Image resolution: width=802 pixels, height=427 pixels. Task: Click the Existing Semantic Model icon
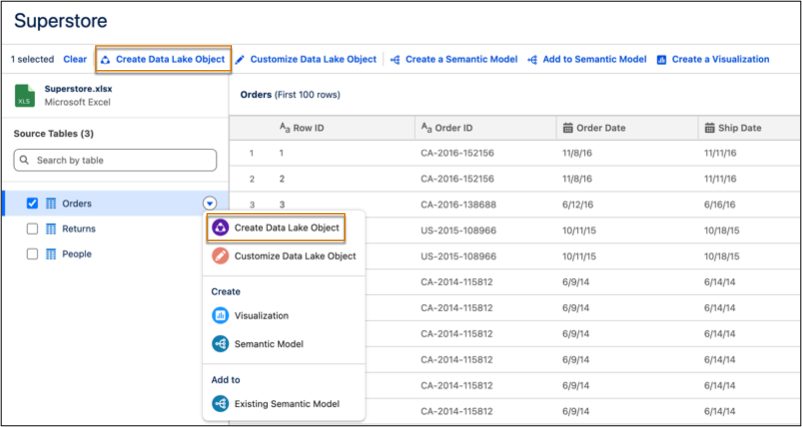[220, 403]
